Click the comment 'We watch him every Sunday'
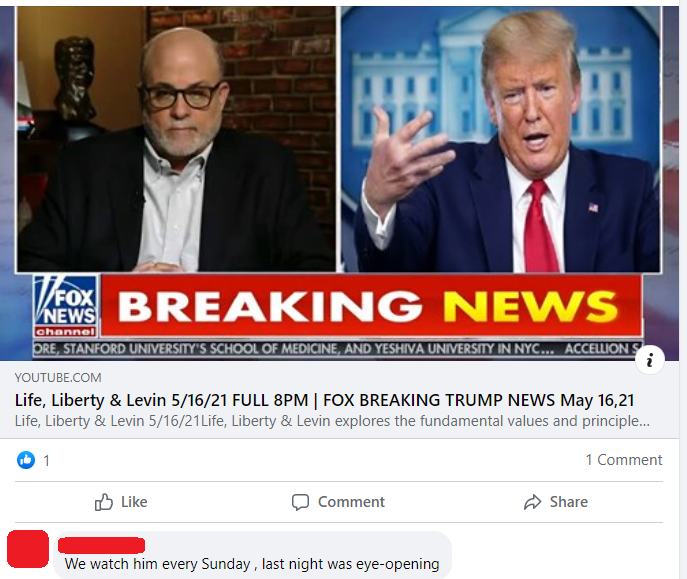This screenshot has height=579, width=687. pos(252,564)
